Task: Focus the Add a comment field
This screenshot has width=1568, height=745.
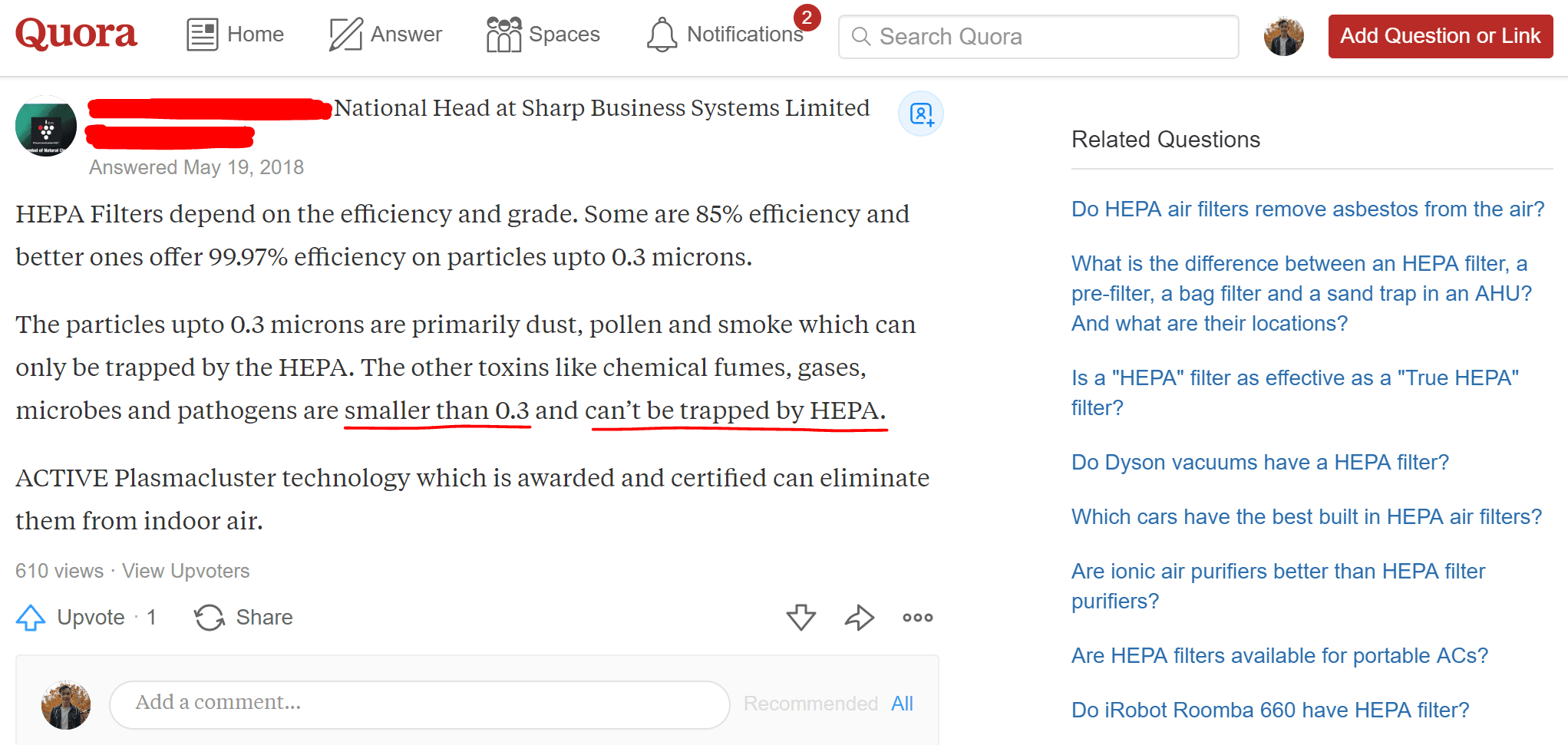Action: point(420,704)
